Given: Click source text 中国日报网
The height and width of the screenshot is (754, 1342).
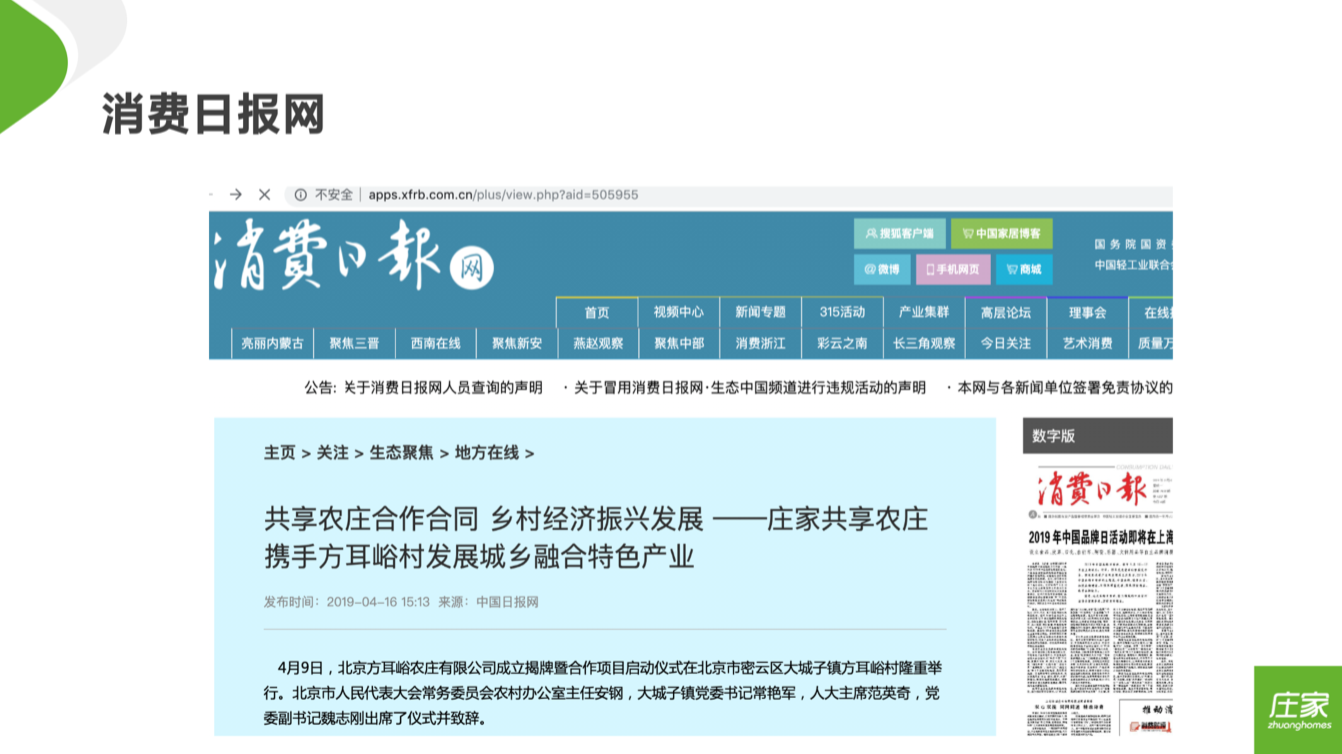Looking at the screenshot, I should pos(507,602).
